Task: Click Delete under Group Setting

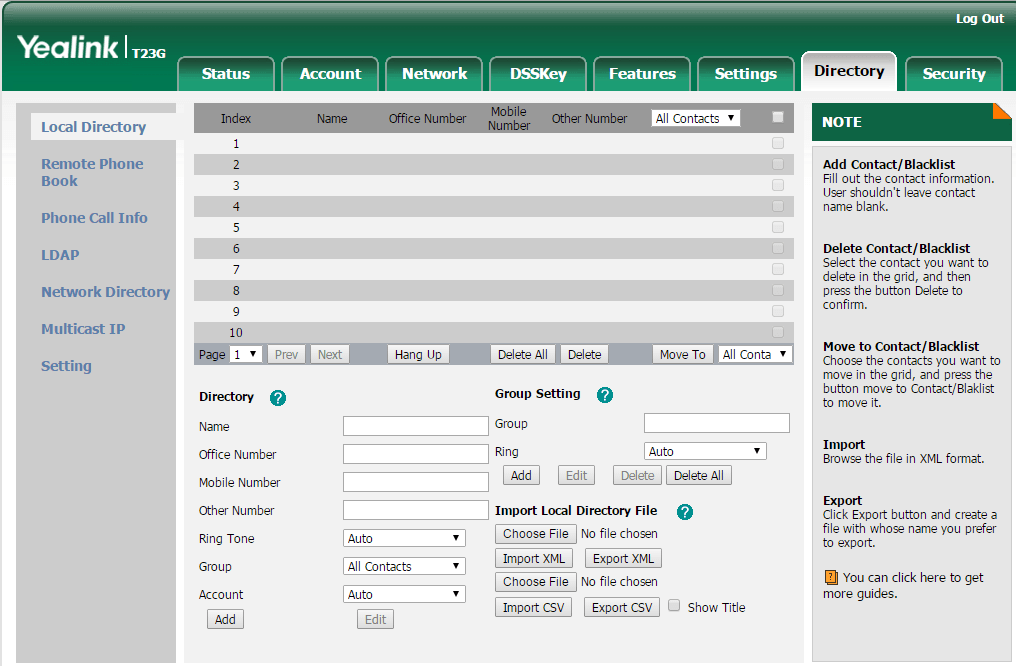Action: (638, 476)
